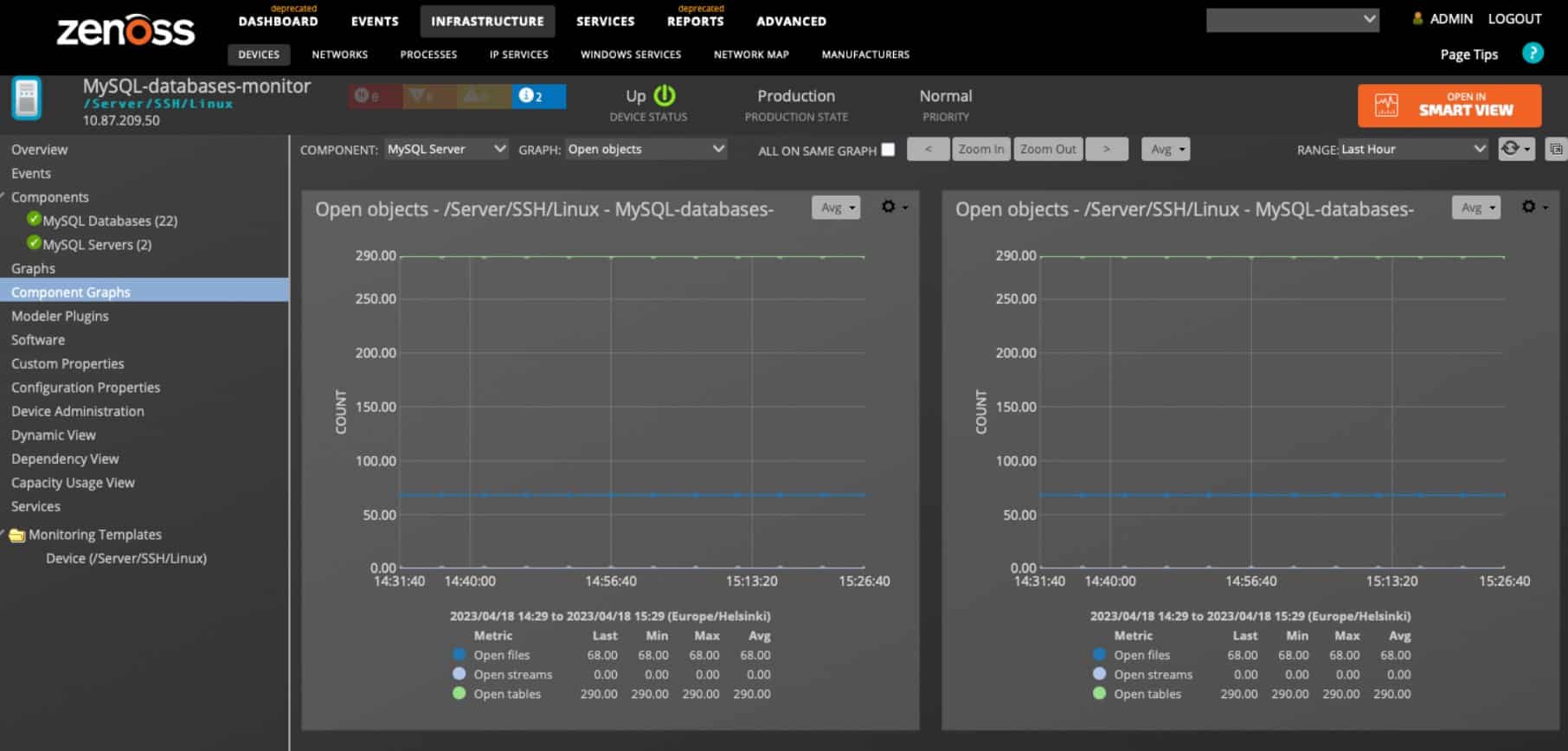Select MySQL Databases (22) component
Viewport: 1568px width, 751px height.
(110, 221)
